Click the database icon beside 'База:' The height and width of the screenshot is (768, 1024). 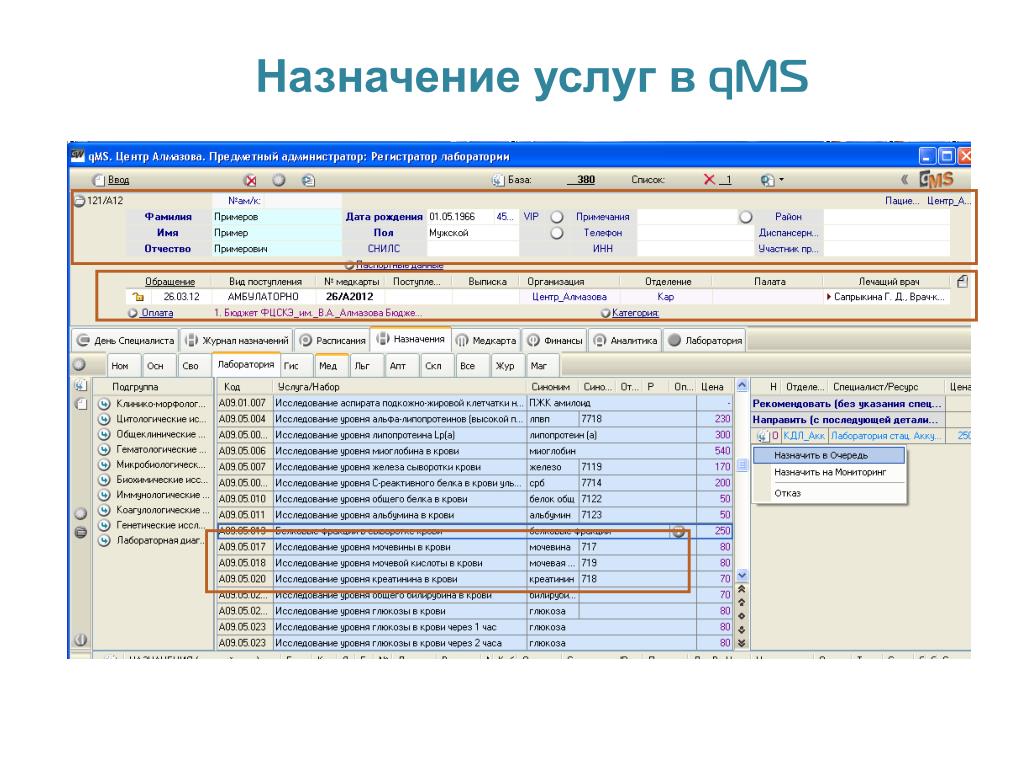(x=498, y=180)
